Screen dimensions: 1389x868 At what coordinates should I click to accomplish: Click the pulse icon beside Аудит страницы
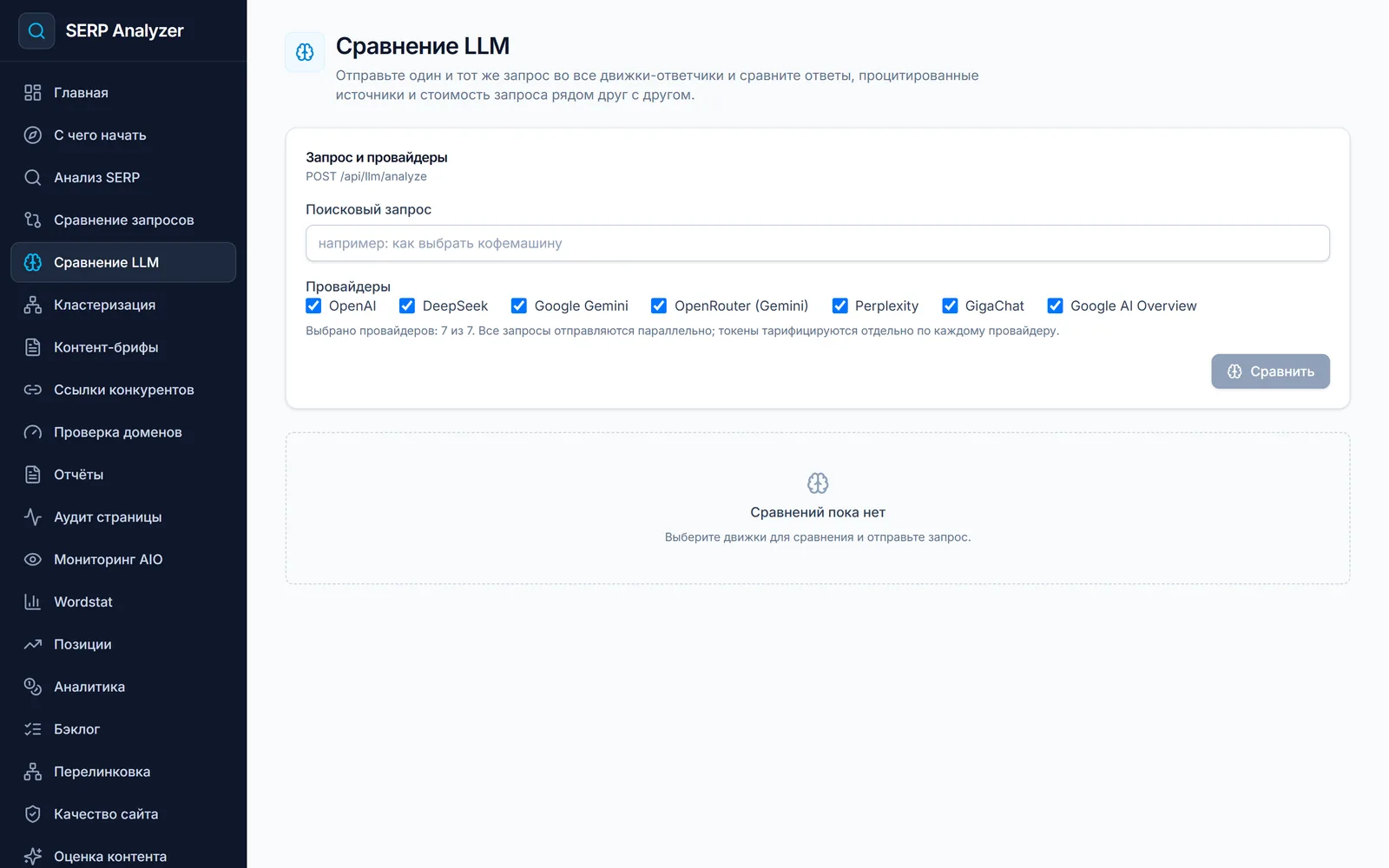(x=33, y=517)
